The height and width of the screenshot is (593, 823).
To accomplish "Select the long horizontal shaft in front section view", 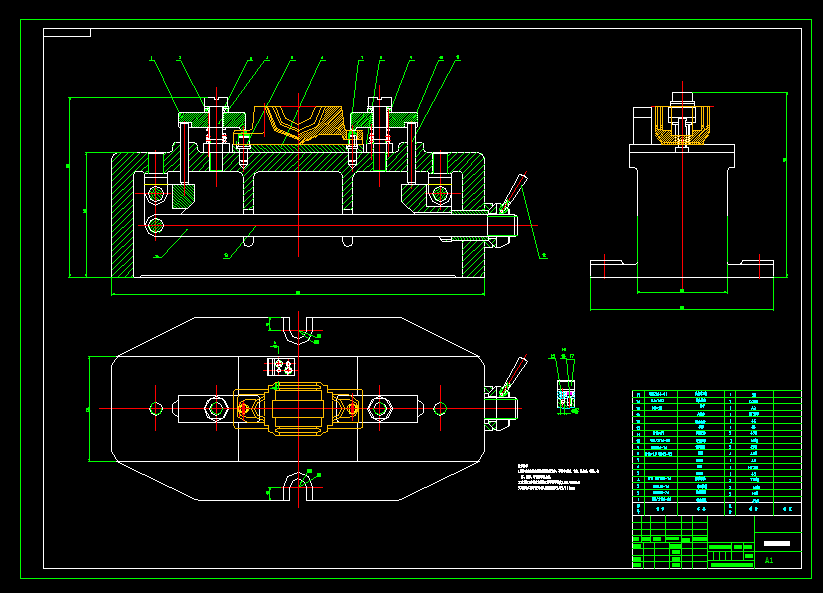I will [332, 226].
